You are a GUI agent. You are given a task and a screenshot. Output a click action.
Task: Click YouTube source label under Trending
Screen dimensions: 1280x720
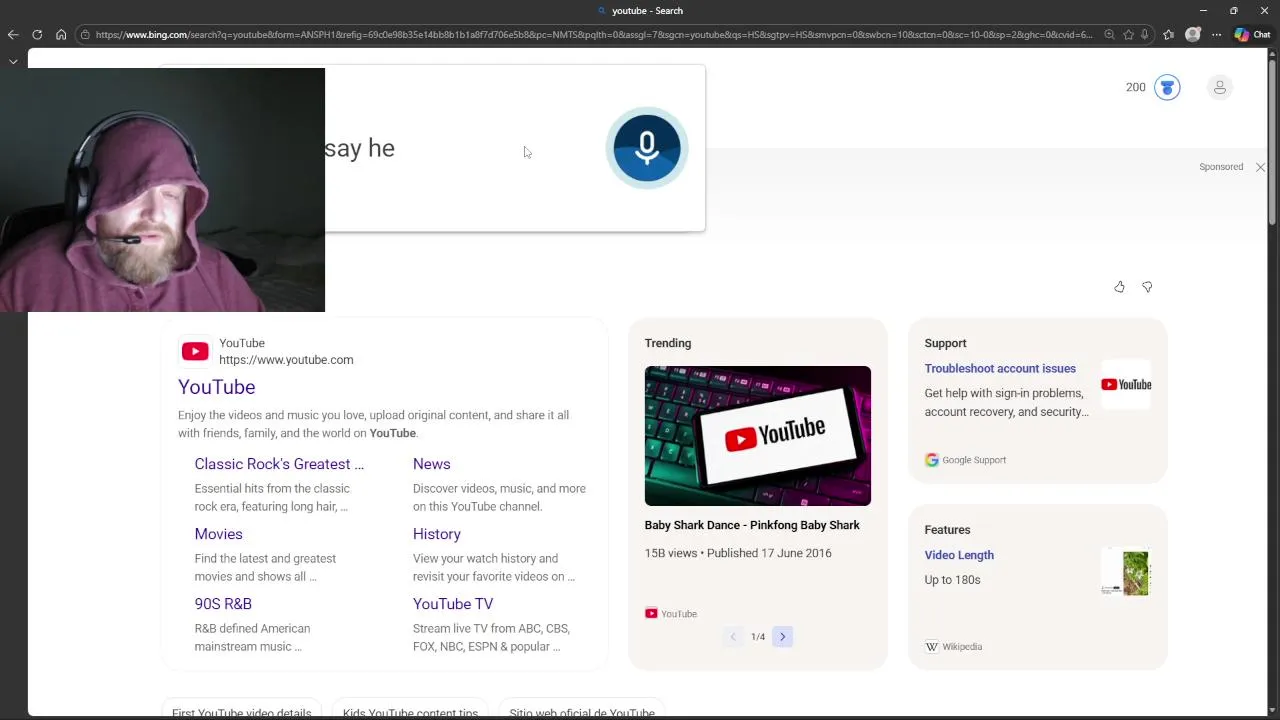[x=671, y=614]
